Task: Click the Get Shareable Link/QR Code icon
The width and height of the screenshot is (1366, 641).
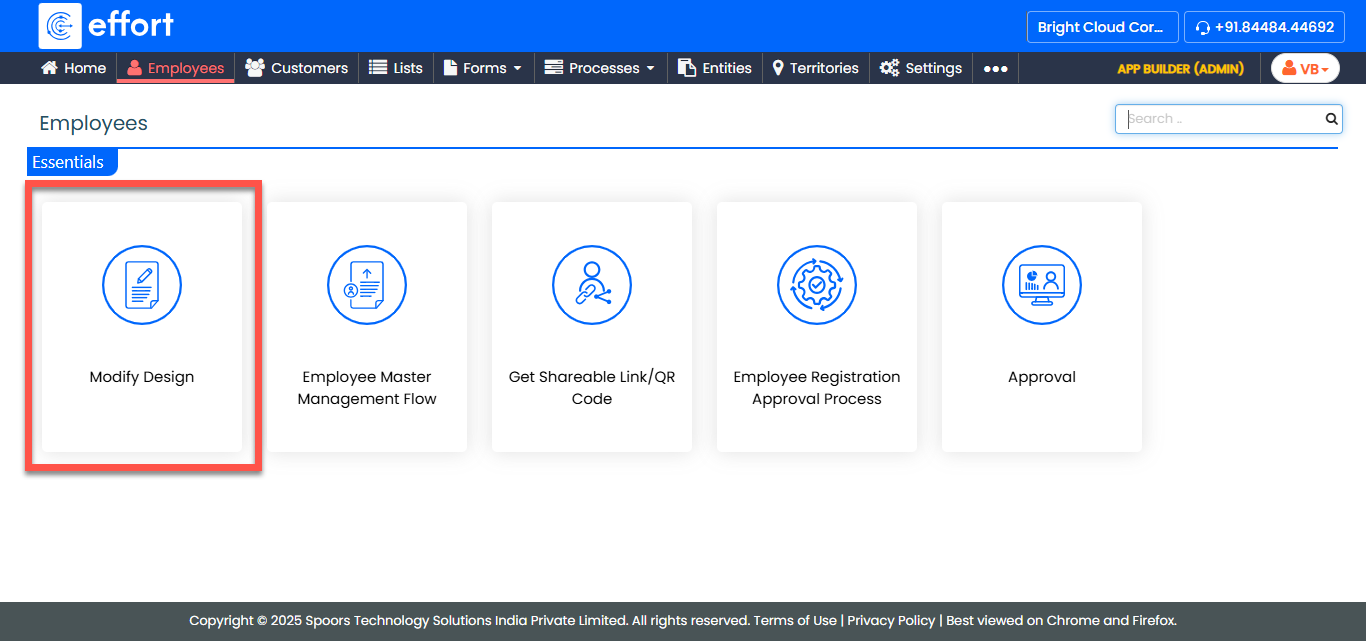Action: tap(592, 285)
